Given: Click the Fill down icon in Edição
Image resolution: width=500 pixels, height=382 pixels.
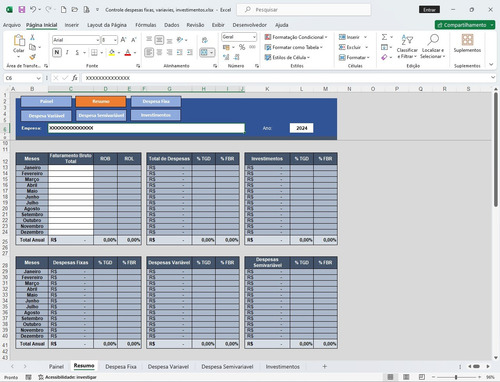Looking at the screenshot, I should 384,47.
